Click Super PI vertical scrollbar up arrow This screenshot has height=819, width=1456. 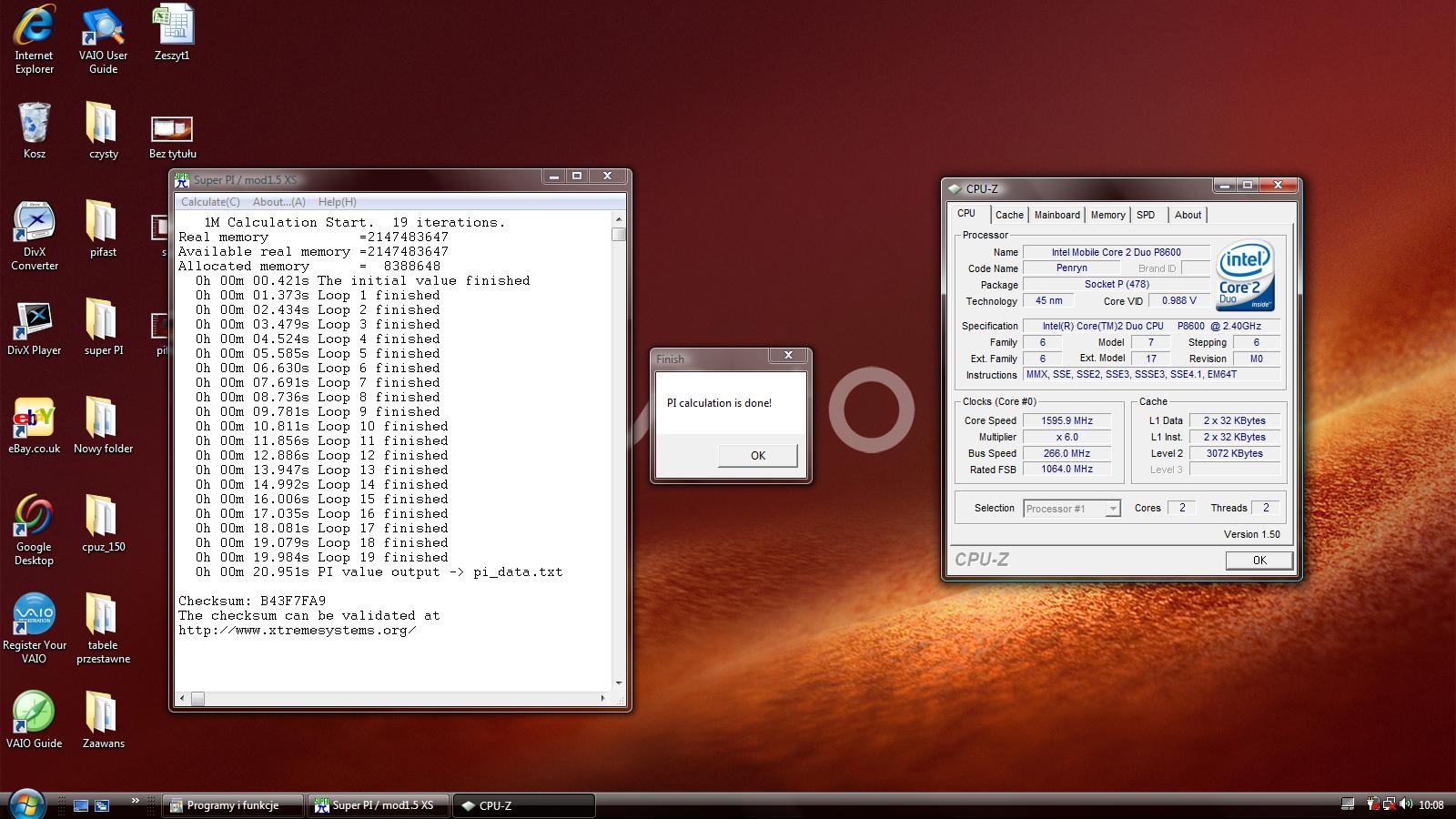click(x=619, y=219)
